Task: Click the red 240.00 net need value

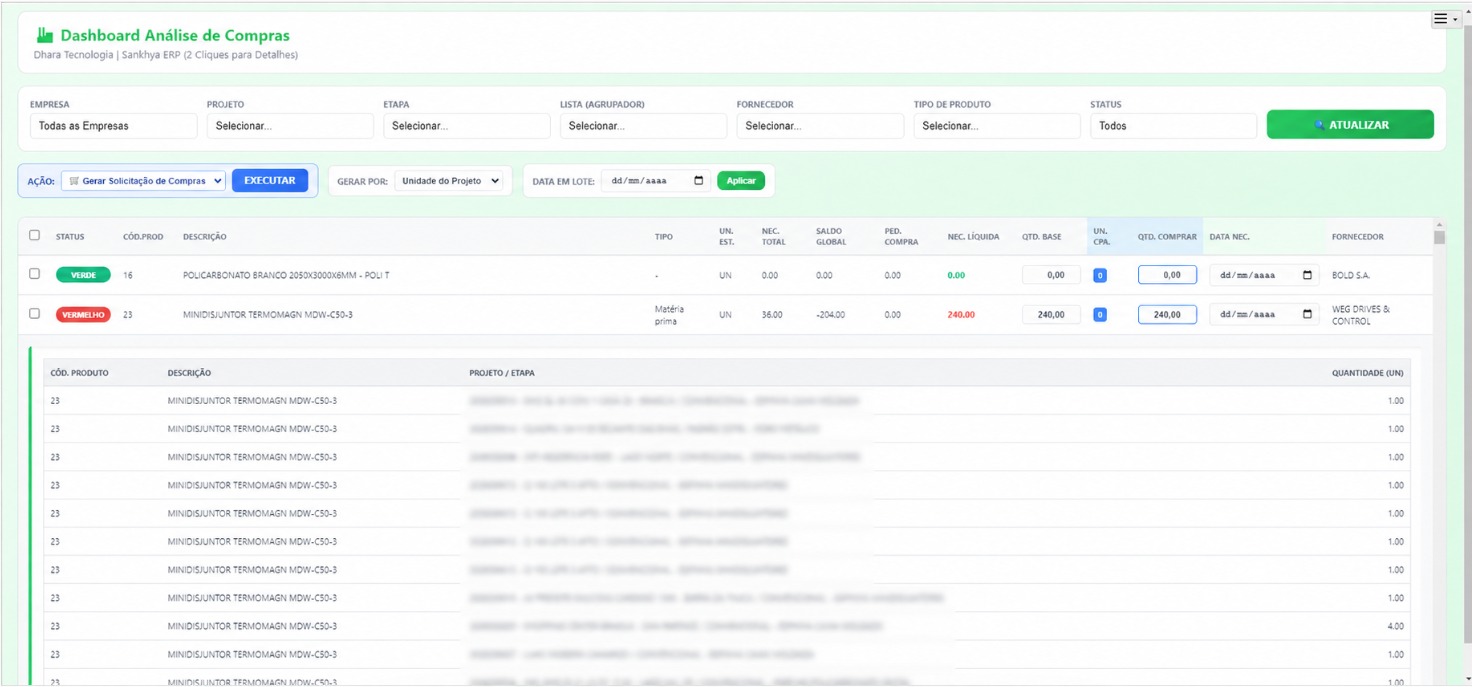Action: pyautogui.click(x=961, y=314)
